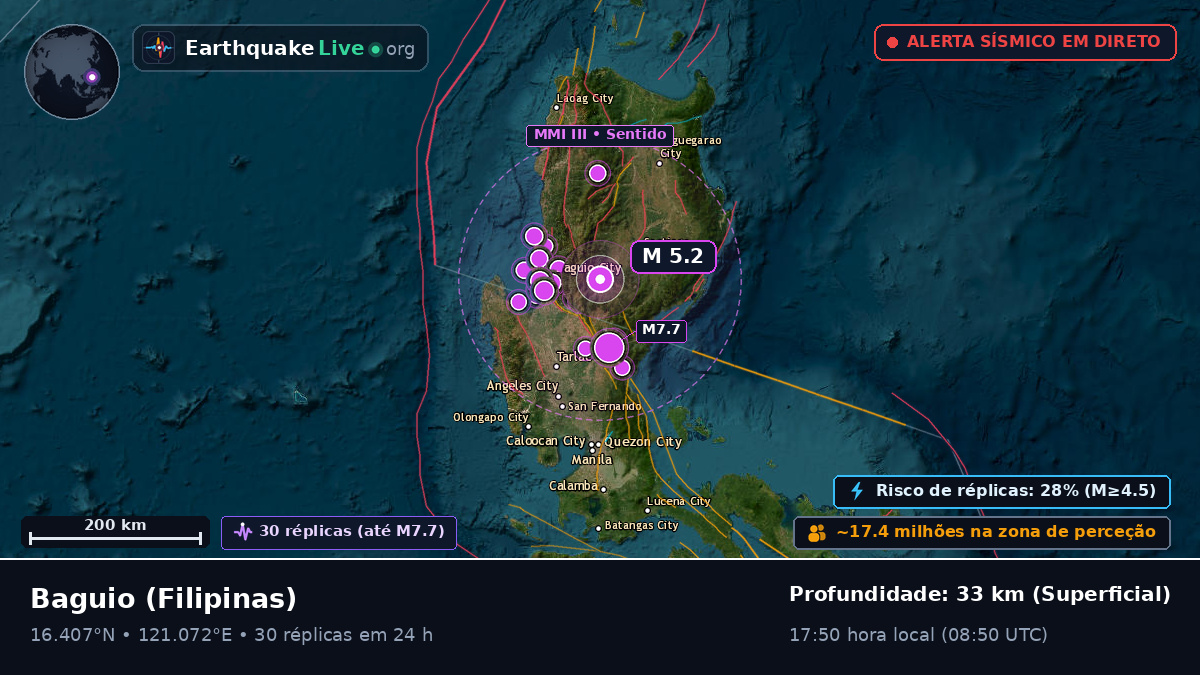
Task: Click the 17:50 hora local timestamp
Action: coord(918,635)
